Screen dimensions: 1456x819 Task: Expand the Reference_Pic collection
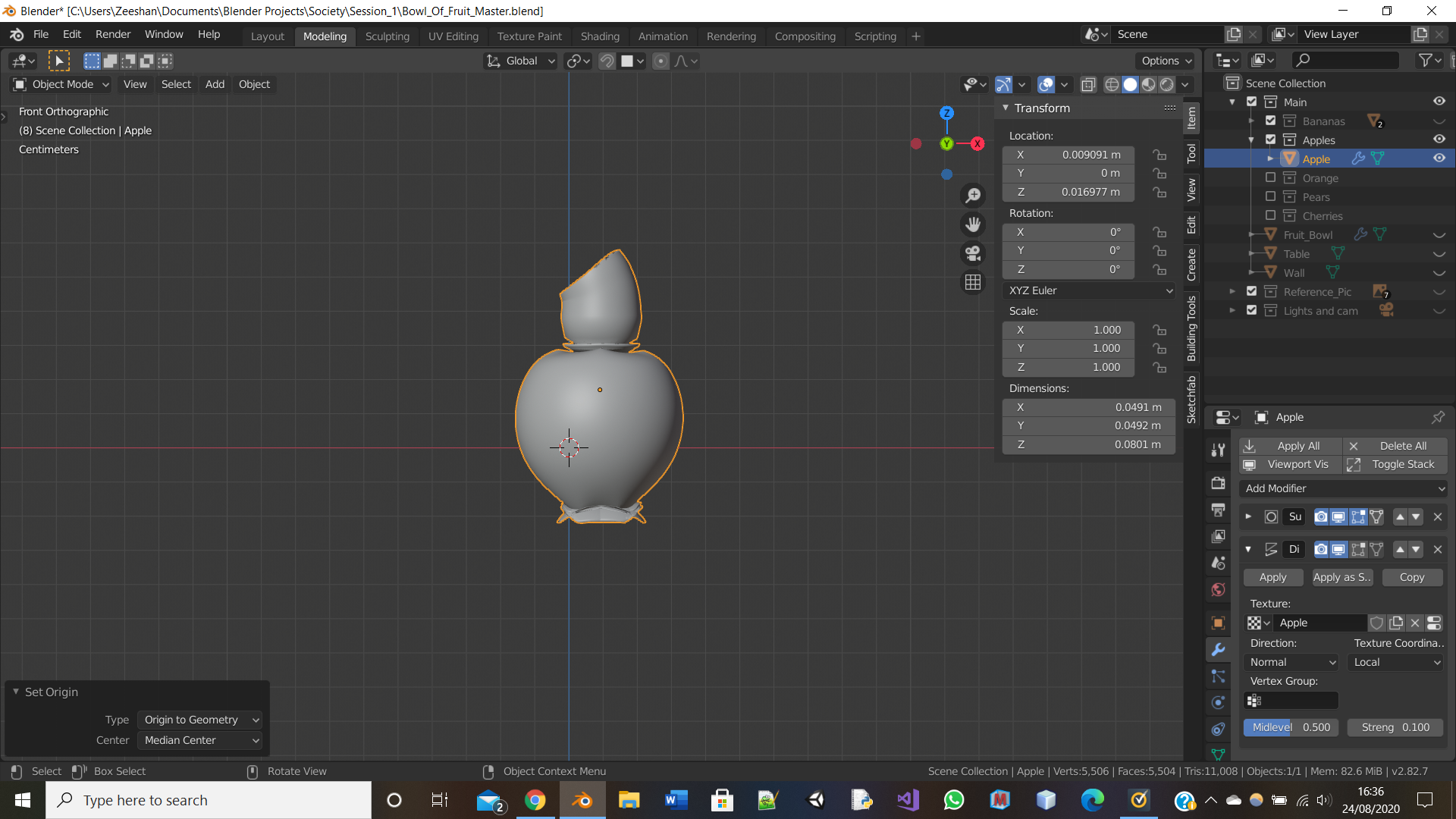click(1232, 291)
